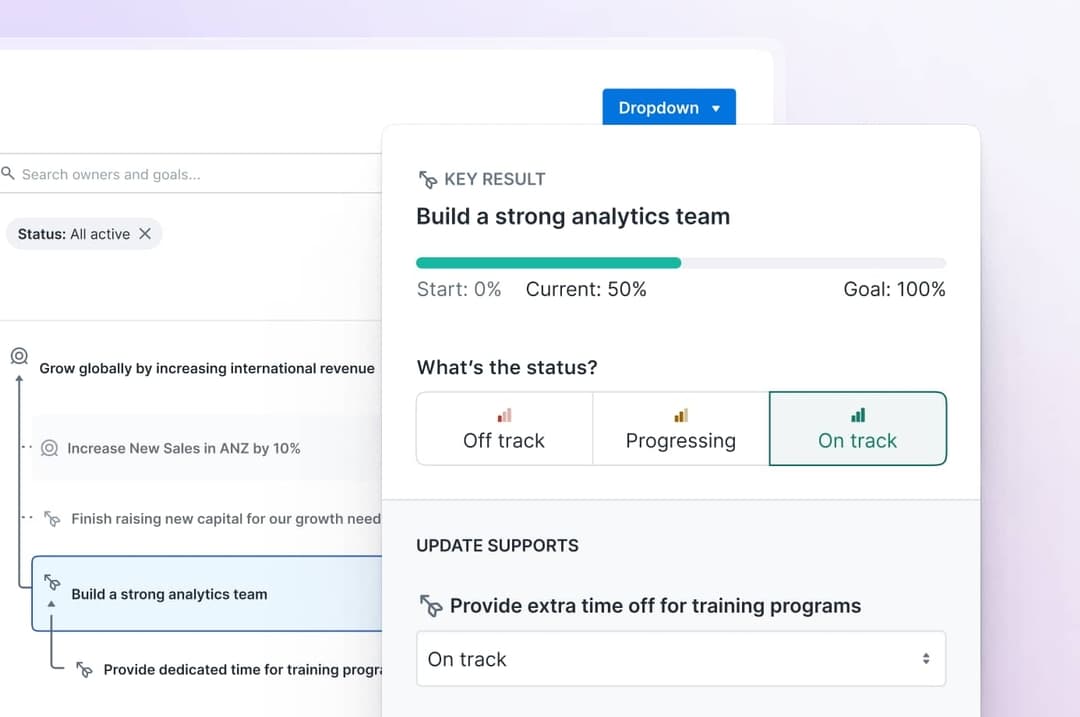The width and height of the screenshot is (1080, 717).
Task: Select the Progressing status option
Action: point(680,428)
